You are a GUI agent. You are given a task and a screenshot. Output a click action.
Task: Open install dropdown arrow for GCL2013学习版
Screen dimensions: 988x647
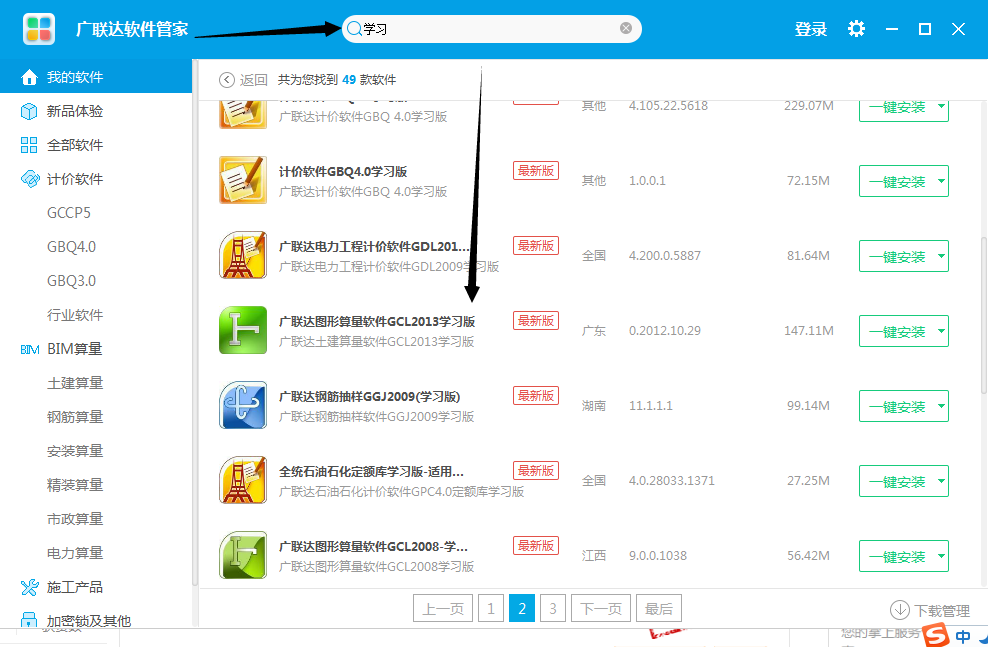coord(941,331)
